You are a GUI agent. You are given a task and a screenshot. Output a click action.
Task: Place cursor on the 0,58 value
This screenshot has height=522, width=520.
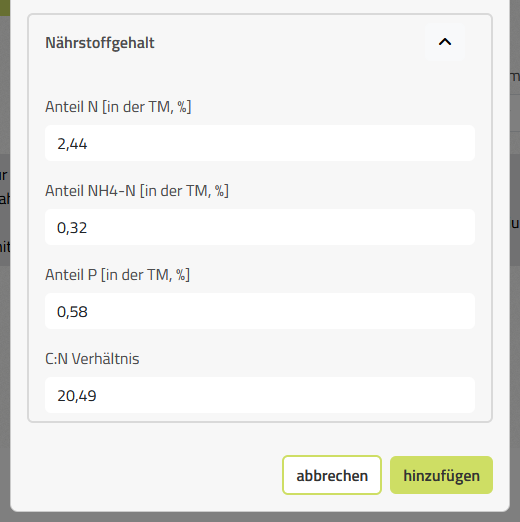pos(72,312)
